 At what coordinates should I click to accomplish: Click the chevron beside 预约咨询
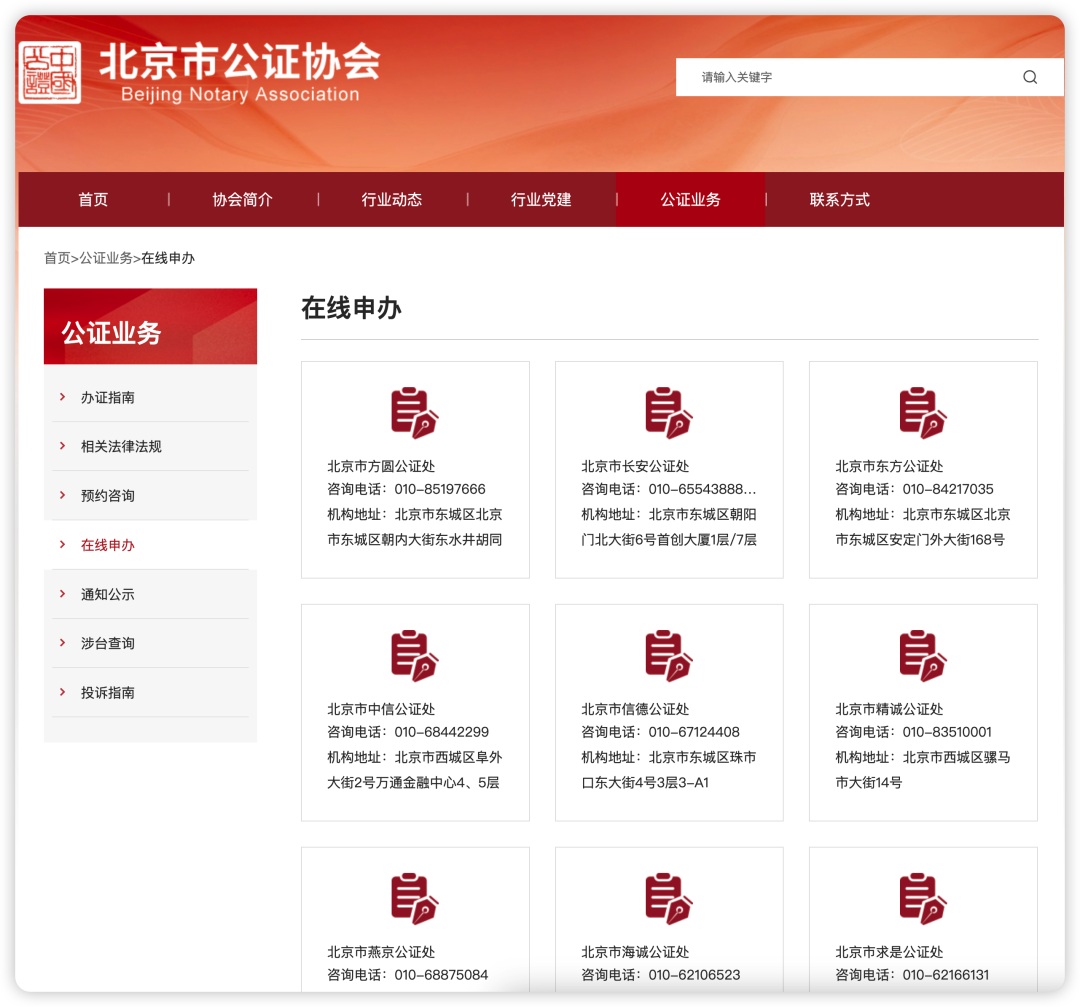(x=63, y=495)
